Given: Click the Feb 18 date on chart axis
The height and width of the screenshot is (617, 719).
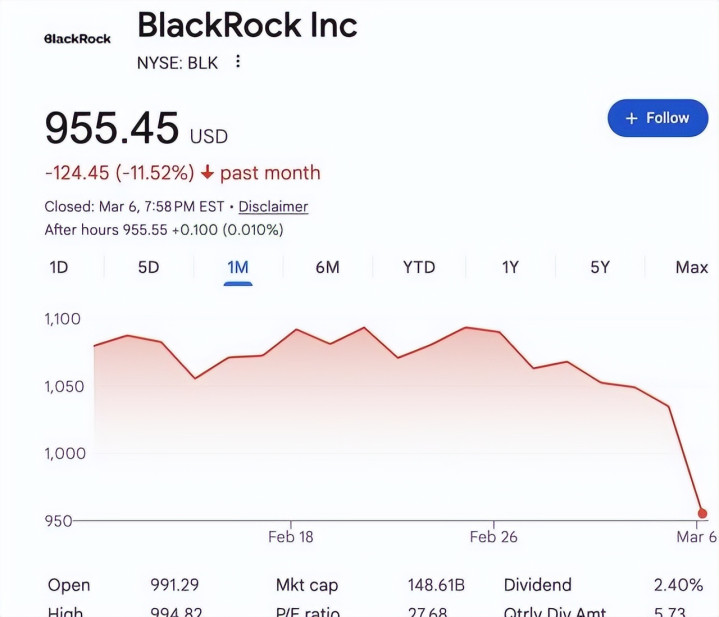Looking at the screenshot, I should (290, 537).
